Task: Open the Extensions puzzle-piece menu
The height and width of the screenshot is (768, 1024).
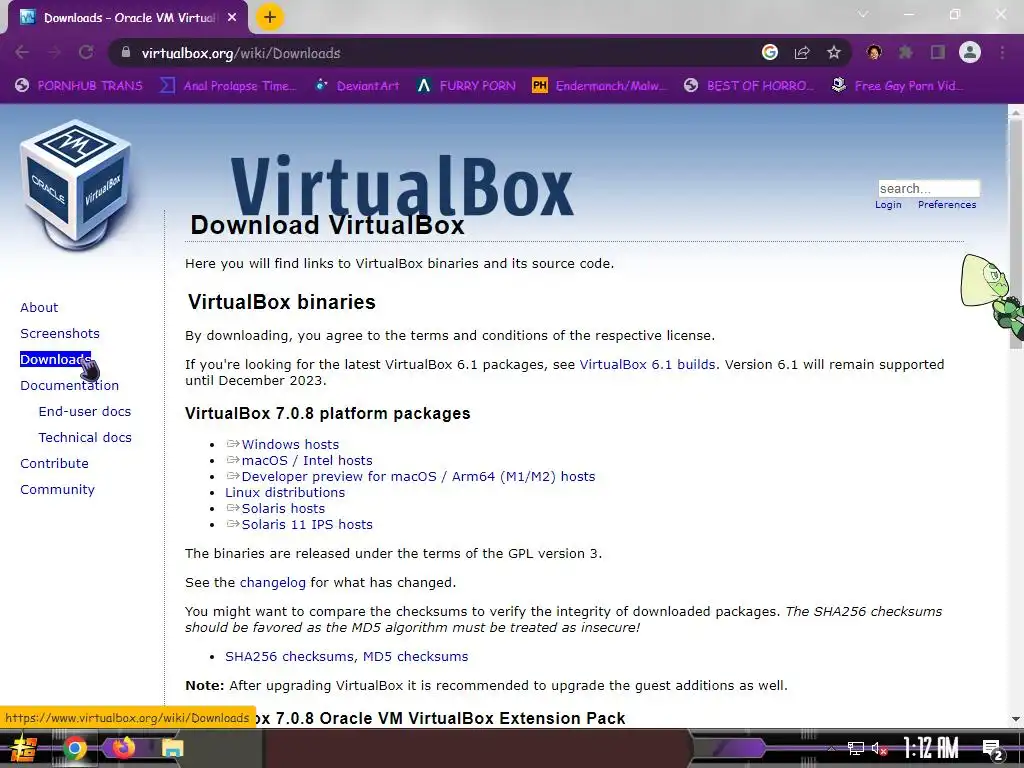Action: [x=906, y=53]
